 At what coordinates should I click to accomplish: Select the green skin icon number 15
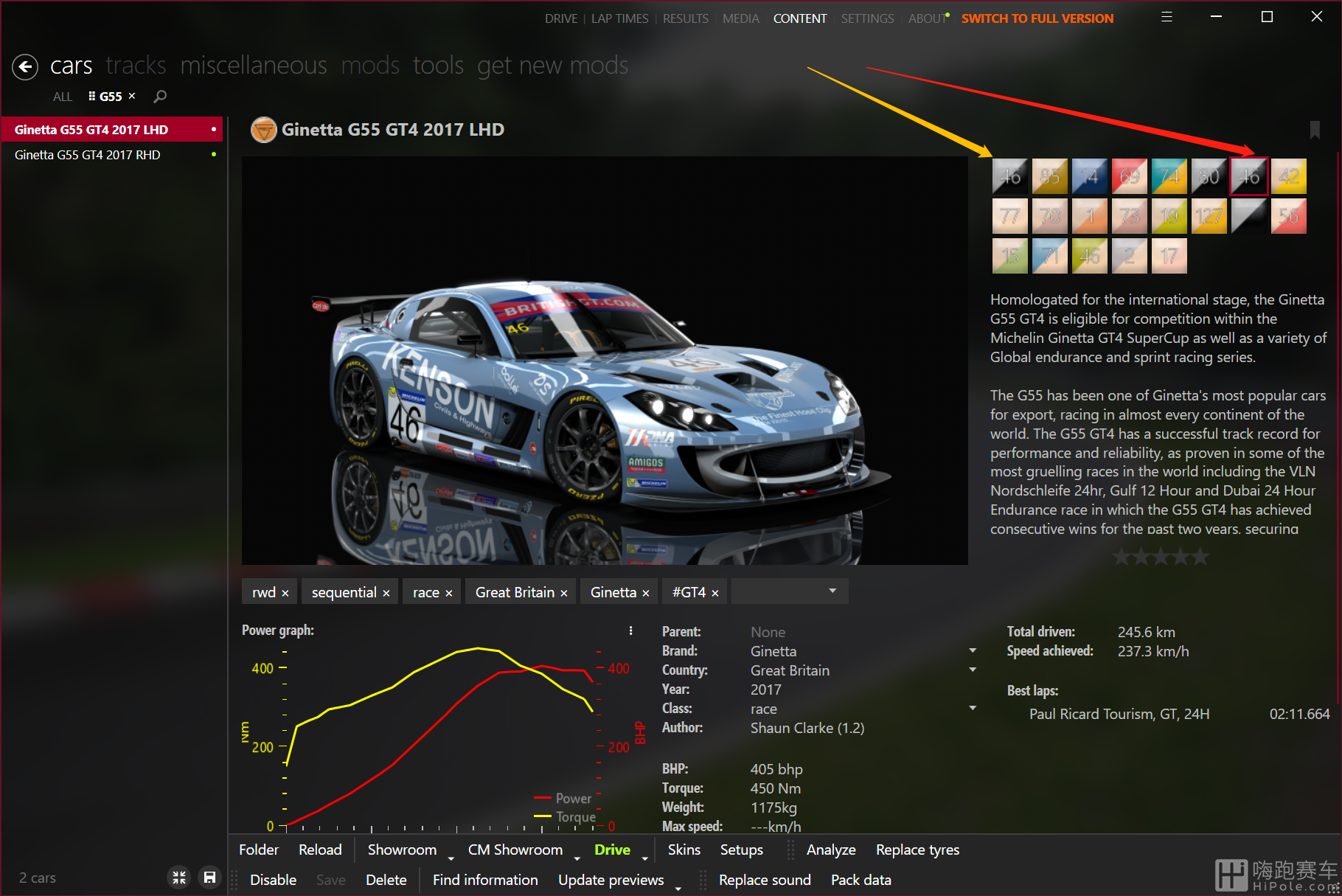click(x=1010, y=256)
